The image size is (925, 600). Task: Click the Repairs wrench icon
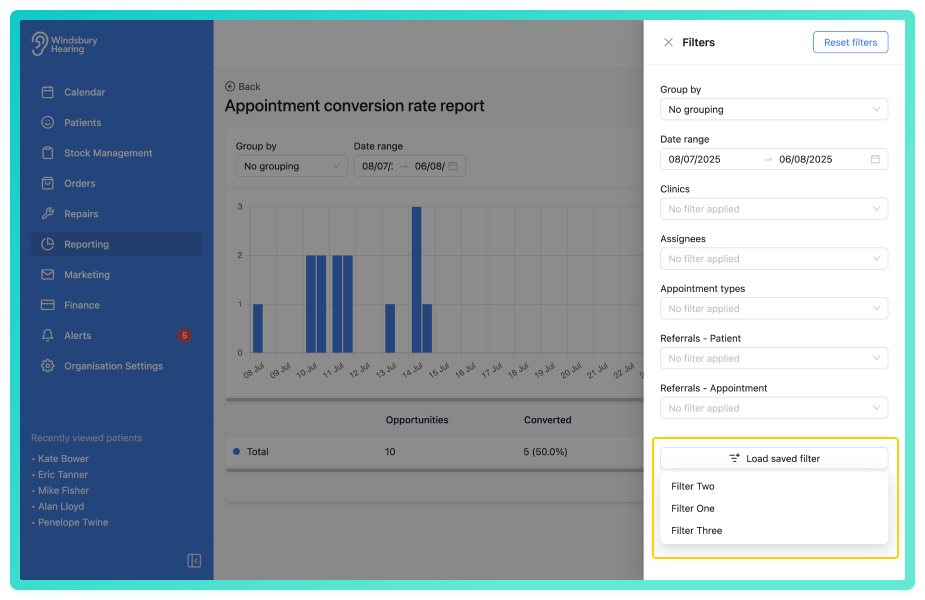[x=47, y=214]
